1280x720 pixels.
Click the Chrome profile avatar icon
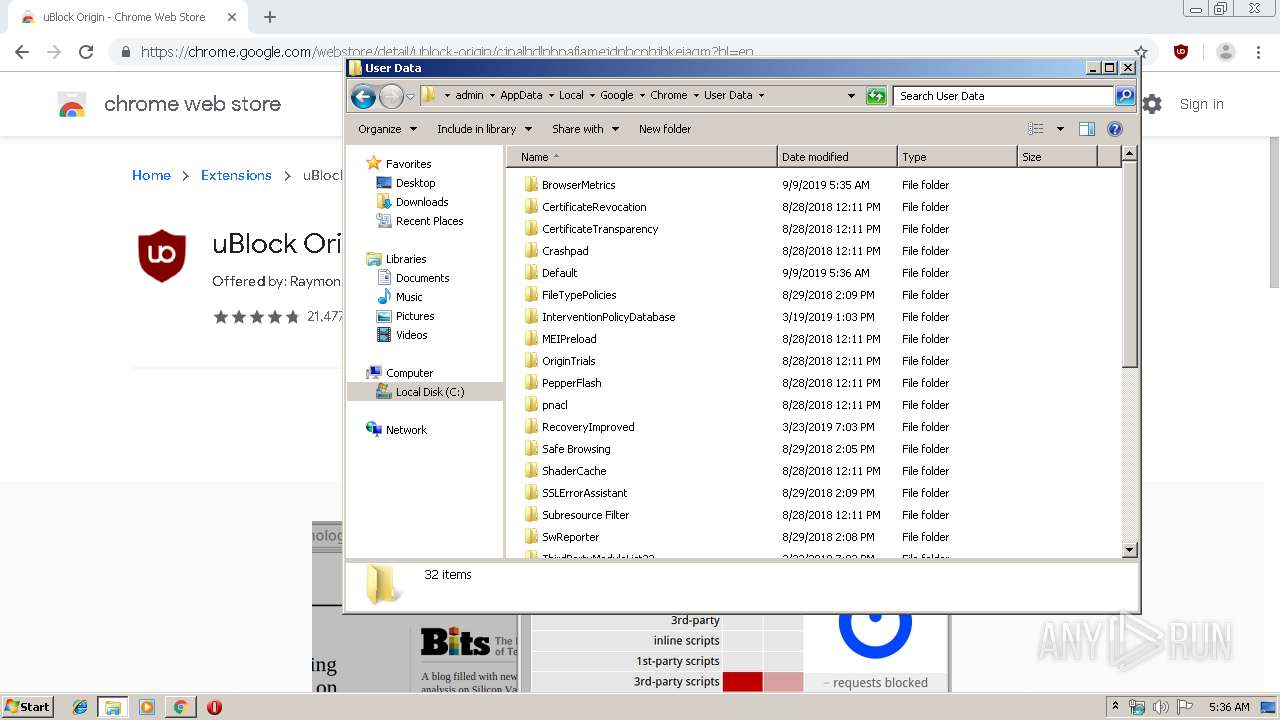[x=1226, y=52]
